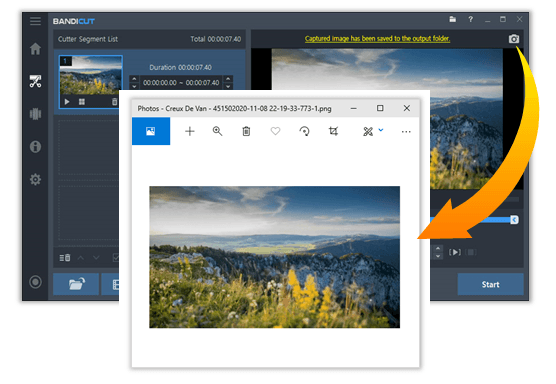Play segment 1 in the segment list
This screenshot has height=384, width=556.
point(67,102)
